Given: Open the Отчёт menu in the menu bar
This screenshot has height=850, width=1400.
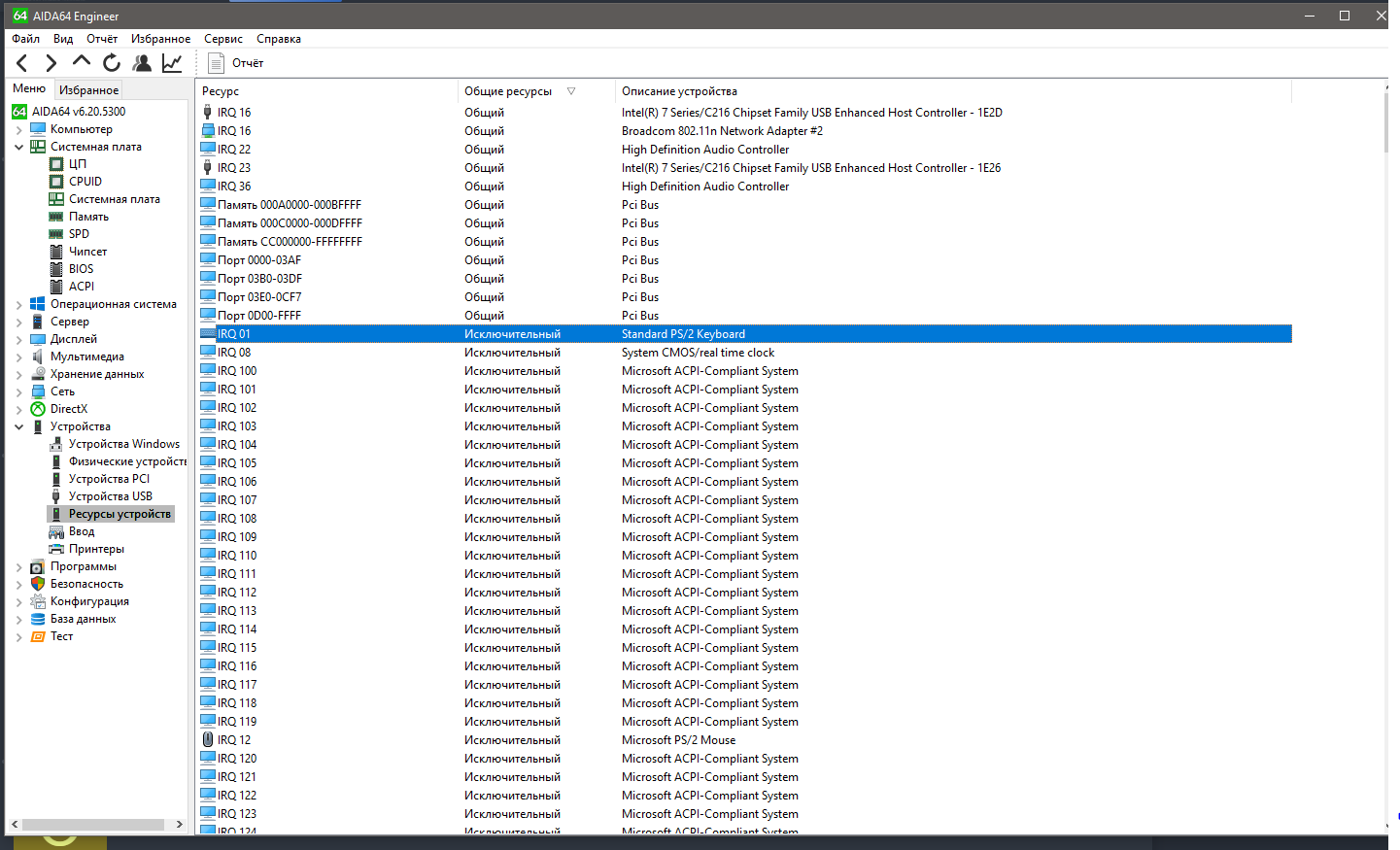Looking at the screenshot, I should pyautogui.click(x=102, y=39).
